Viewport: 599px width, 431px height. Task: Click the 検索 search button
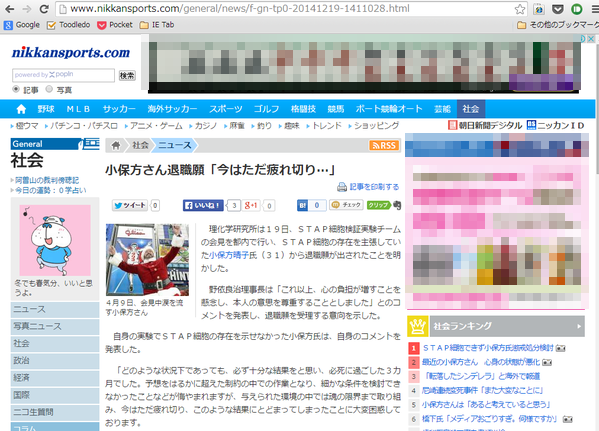coord(127,75)
